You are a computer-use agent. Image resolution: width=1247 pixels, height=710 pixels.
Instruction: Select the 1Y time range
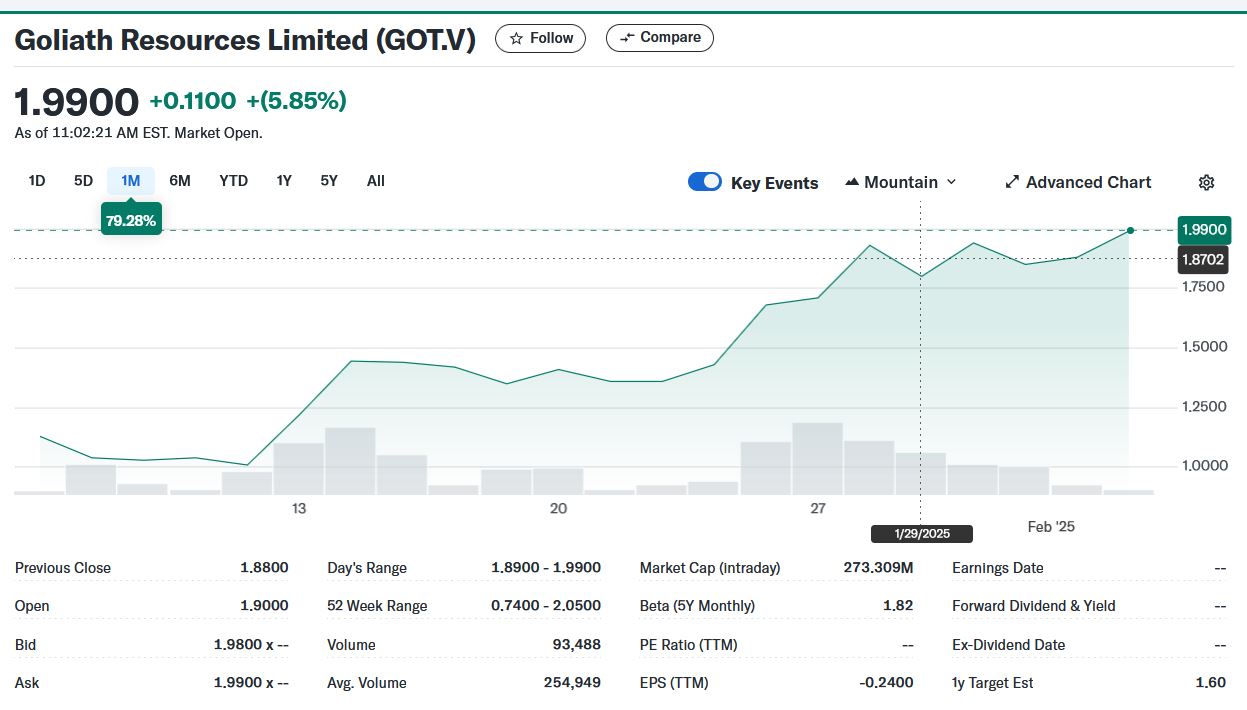tap(284, 181)
